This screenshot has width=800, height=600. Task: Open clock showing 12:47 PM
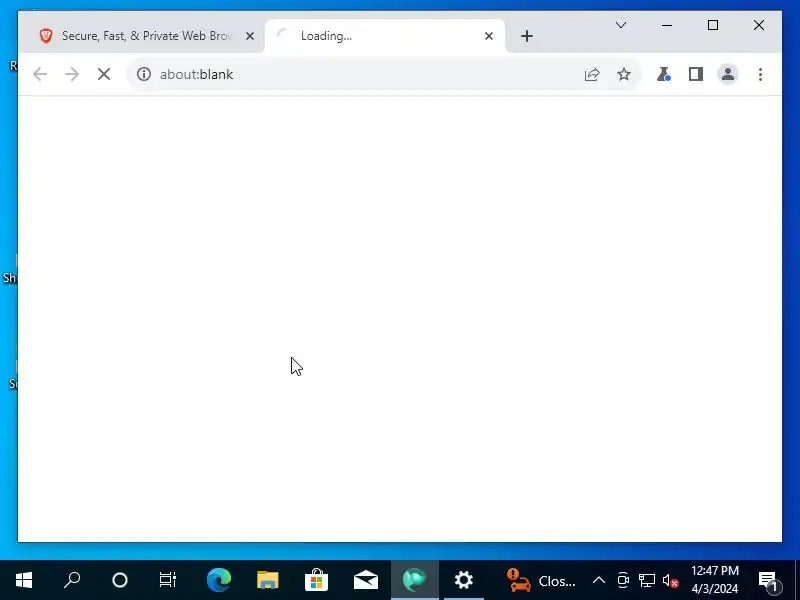click(715, 580)
